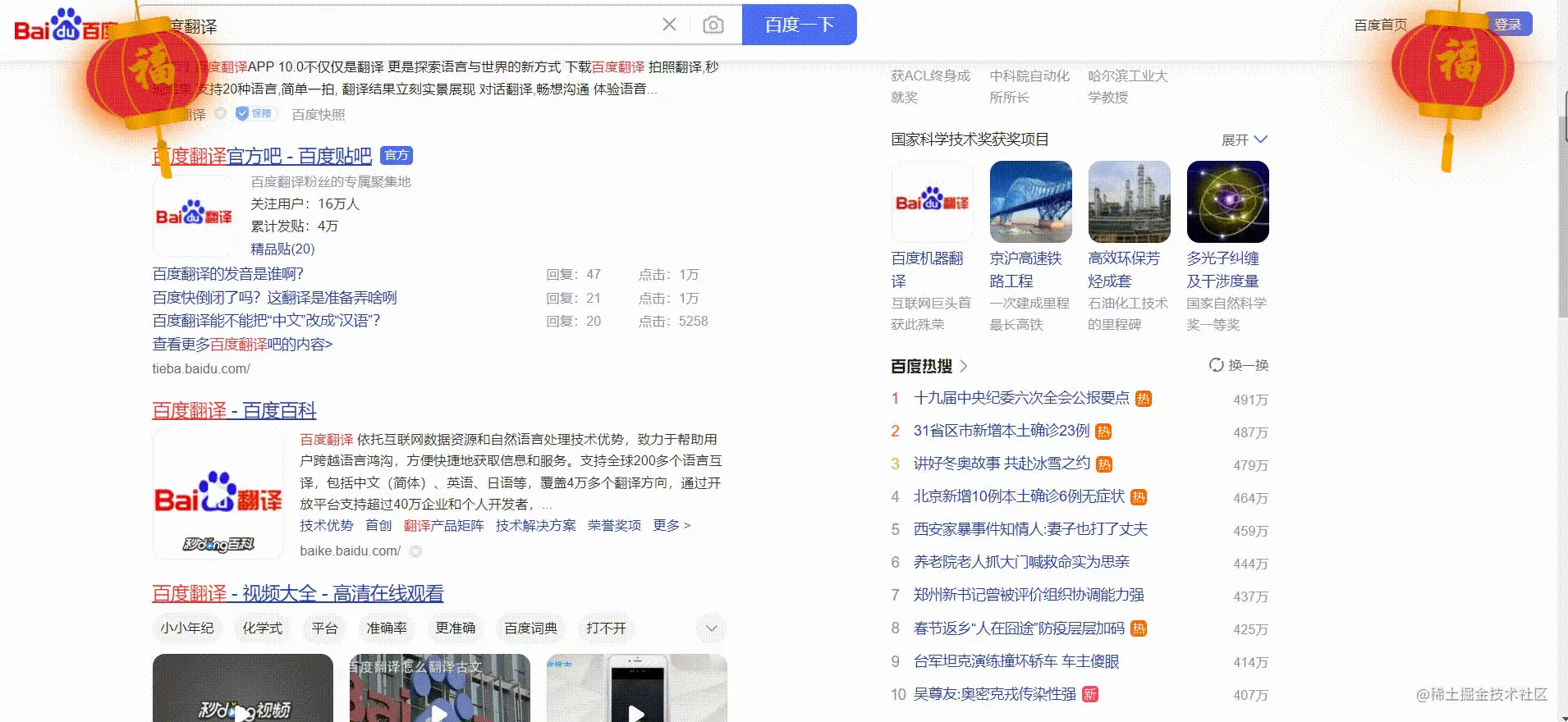
Task: Play the 秒懂视频 video thumbnail
Action: pyautogui.click(x=243, y=688)
